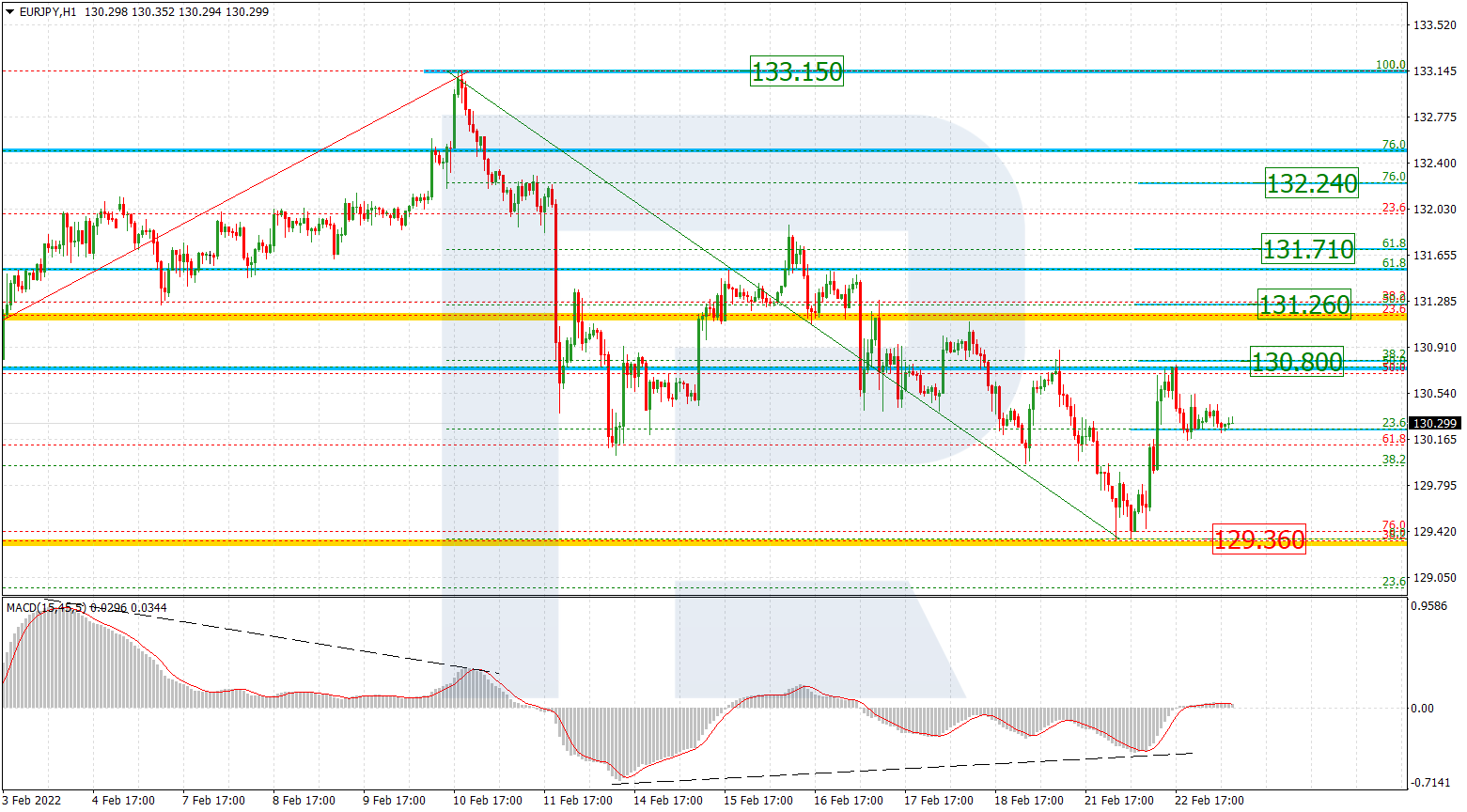Viewport: 1467px width, 812px height.
Task: Click the 100.0 Fibonacci level label
Action: pyautogui.click(x=1391, y=65)
